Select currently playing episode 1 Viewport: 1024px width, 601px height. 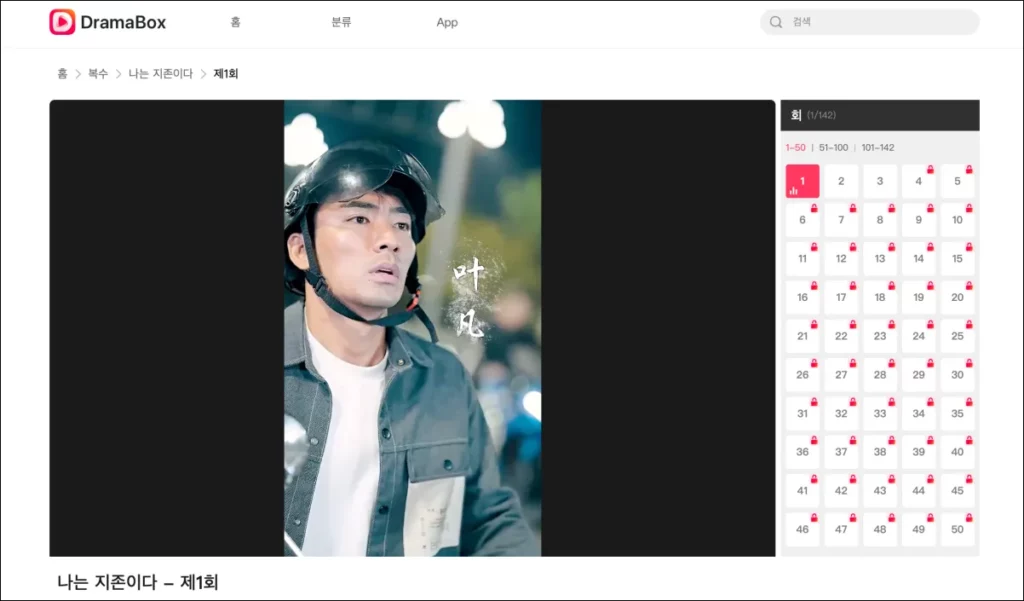[x=803, y=182]
